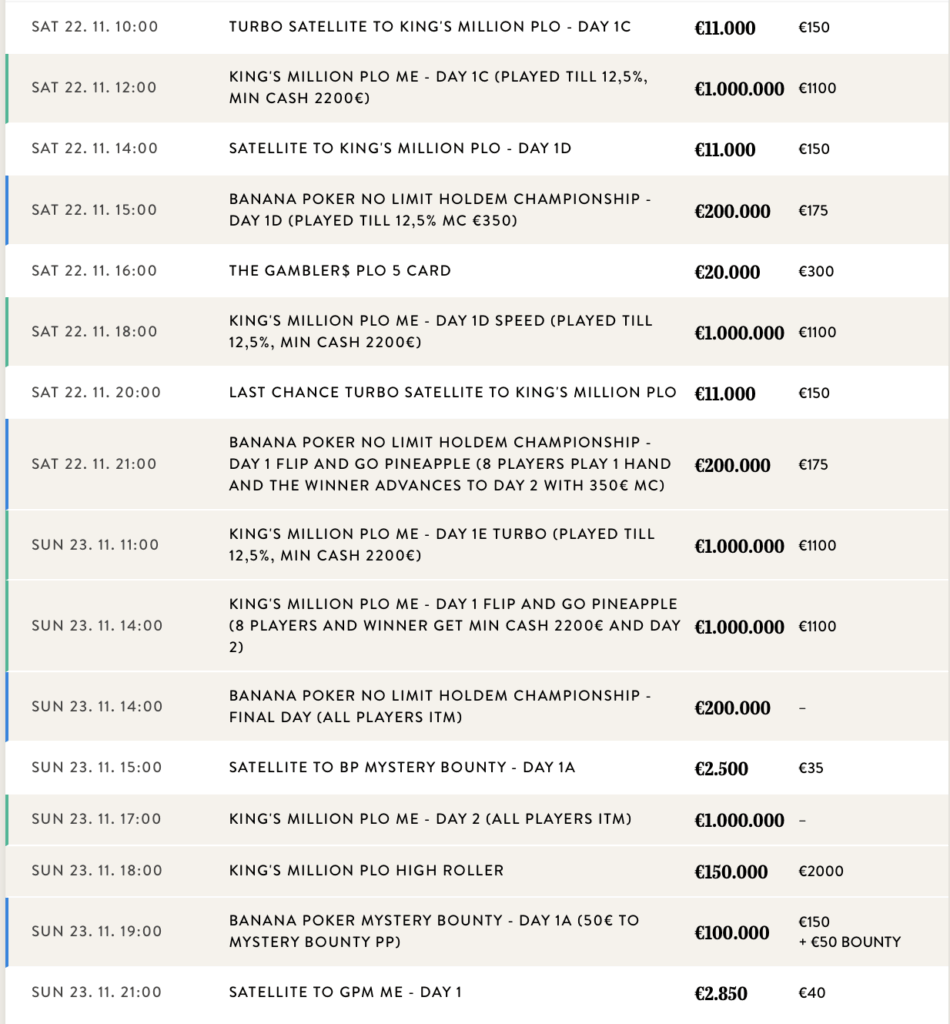The image size is (950, 1024).
Task: Select the SAT 22. 11. 16:00 date cell
Action: pyautogui.click(x=94, y=271)
